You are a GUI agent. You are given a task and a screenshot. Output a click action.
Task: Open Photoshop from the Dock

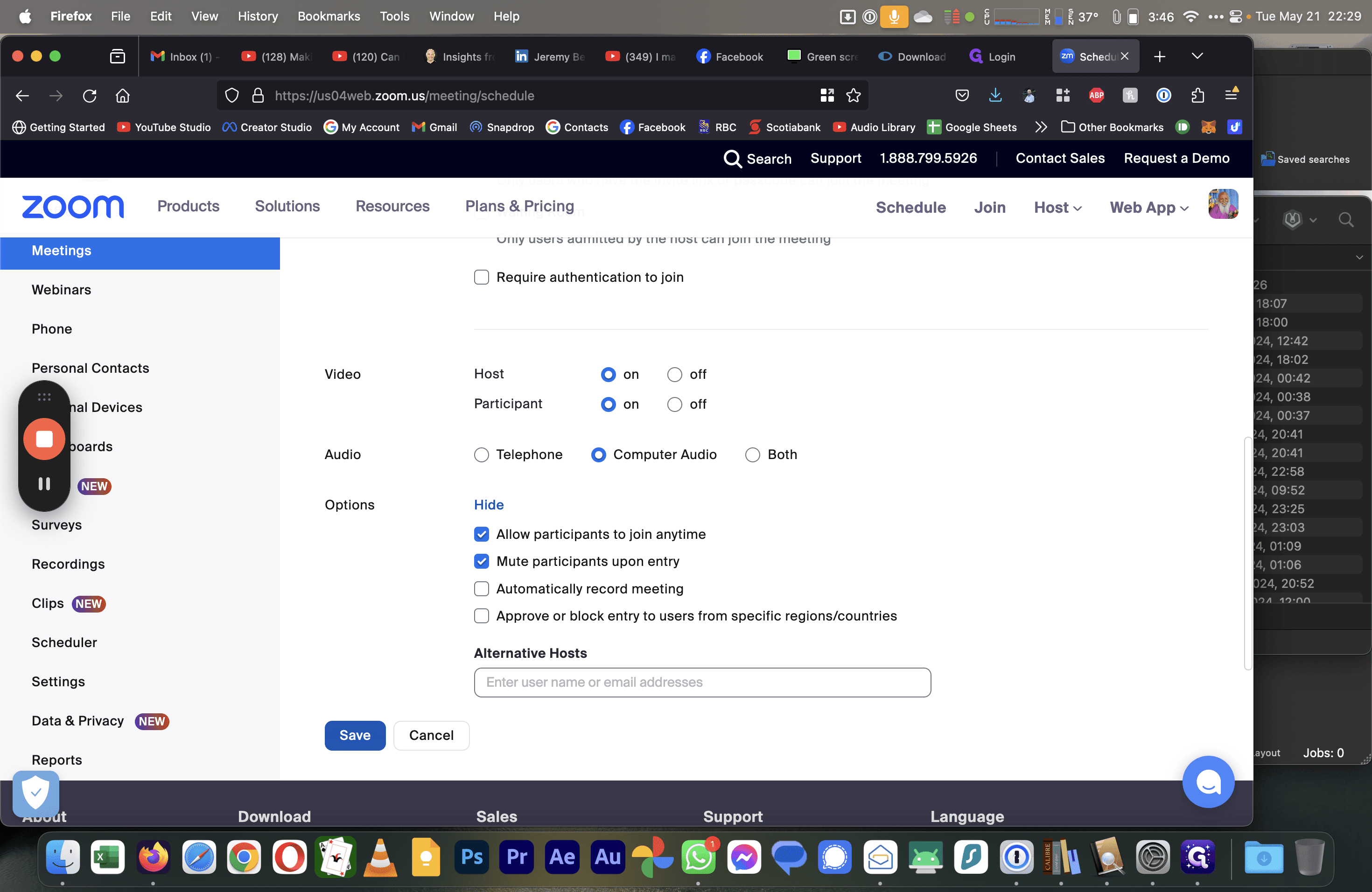point(471,857)
